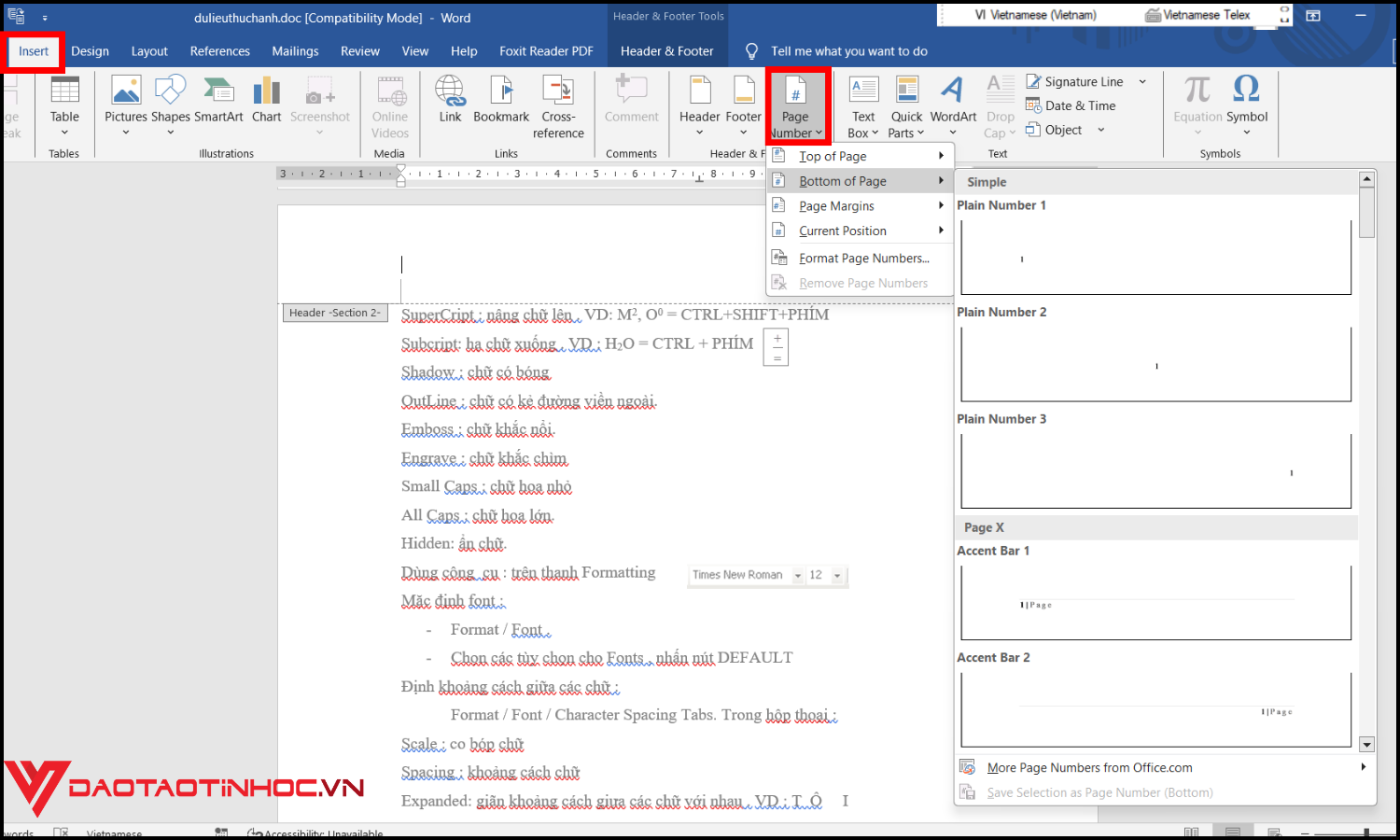Click the Screenshot tool

click(320, 105)
